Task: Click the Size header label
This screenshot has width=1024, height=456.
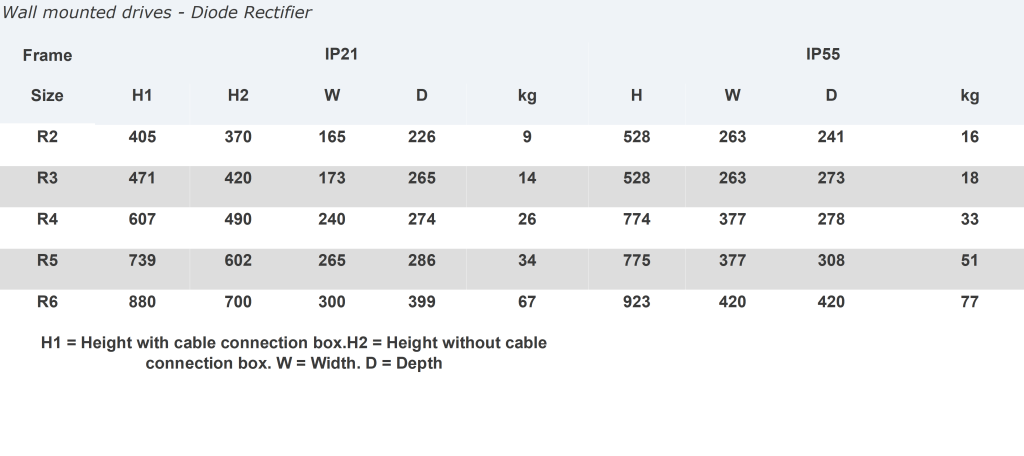Action: 47,96
